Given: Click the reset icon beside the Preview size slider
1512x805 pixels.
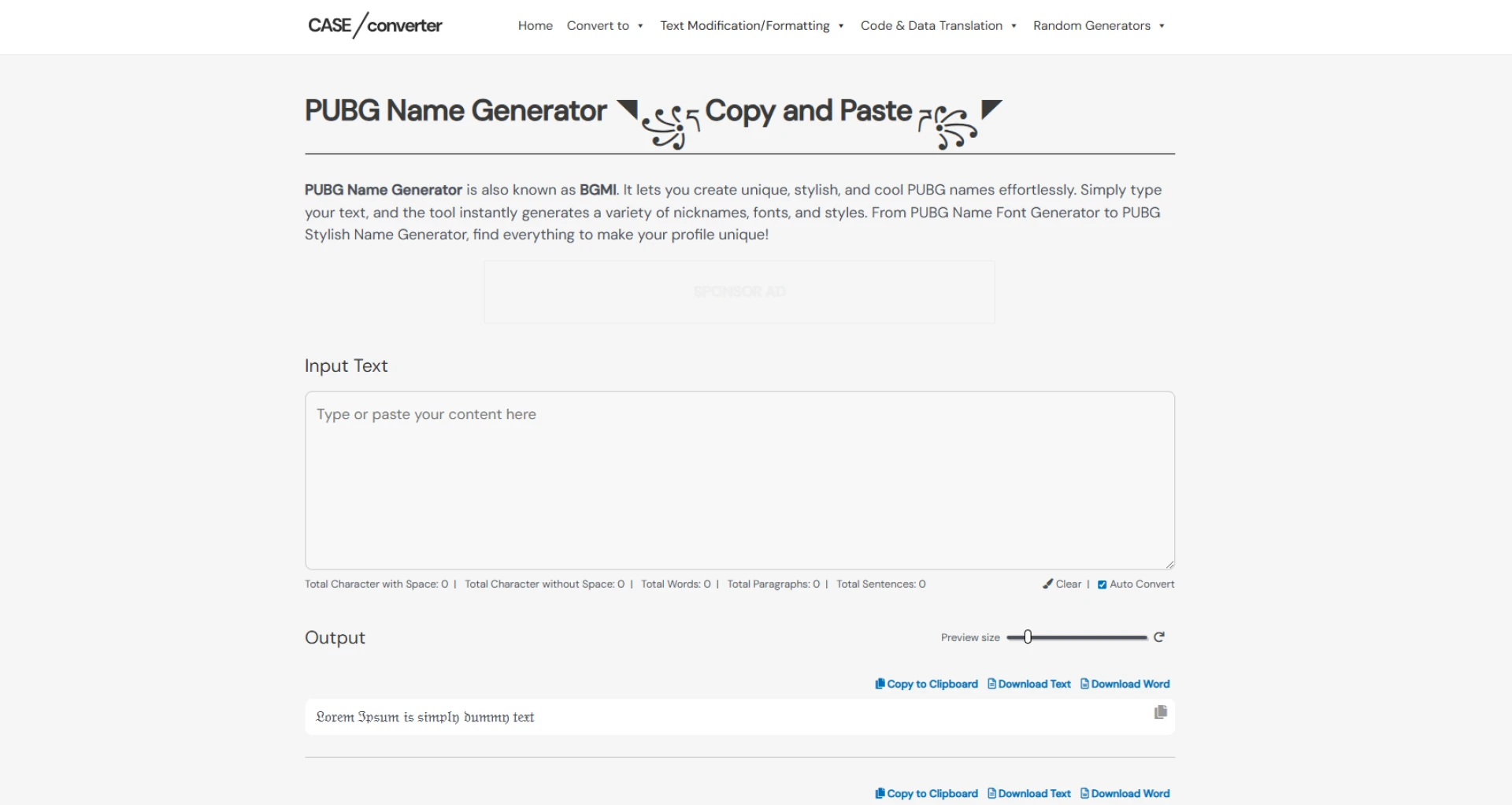Looking at the screenshot, I should coord(1161,636).
